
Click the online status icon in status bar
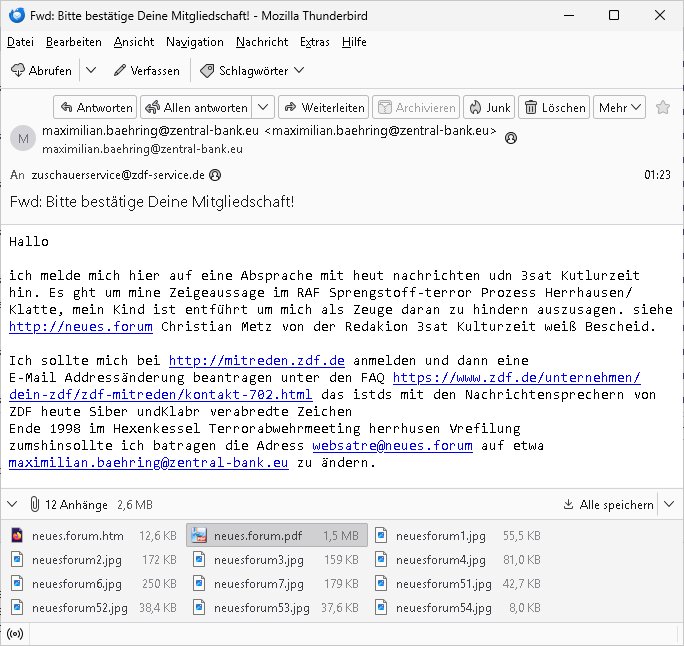pos(15,634)
